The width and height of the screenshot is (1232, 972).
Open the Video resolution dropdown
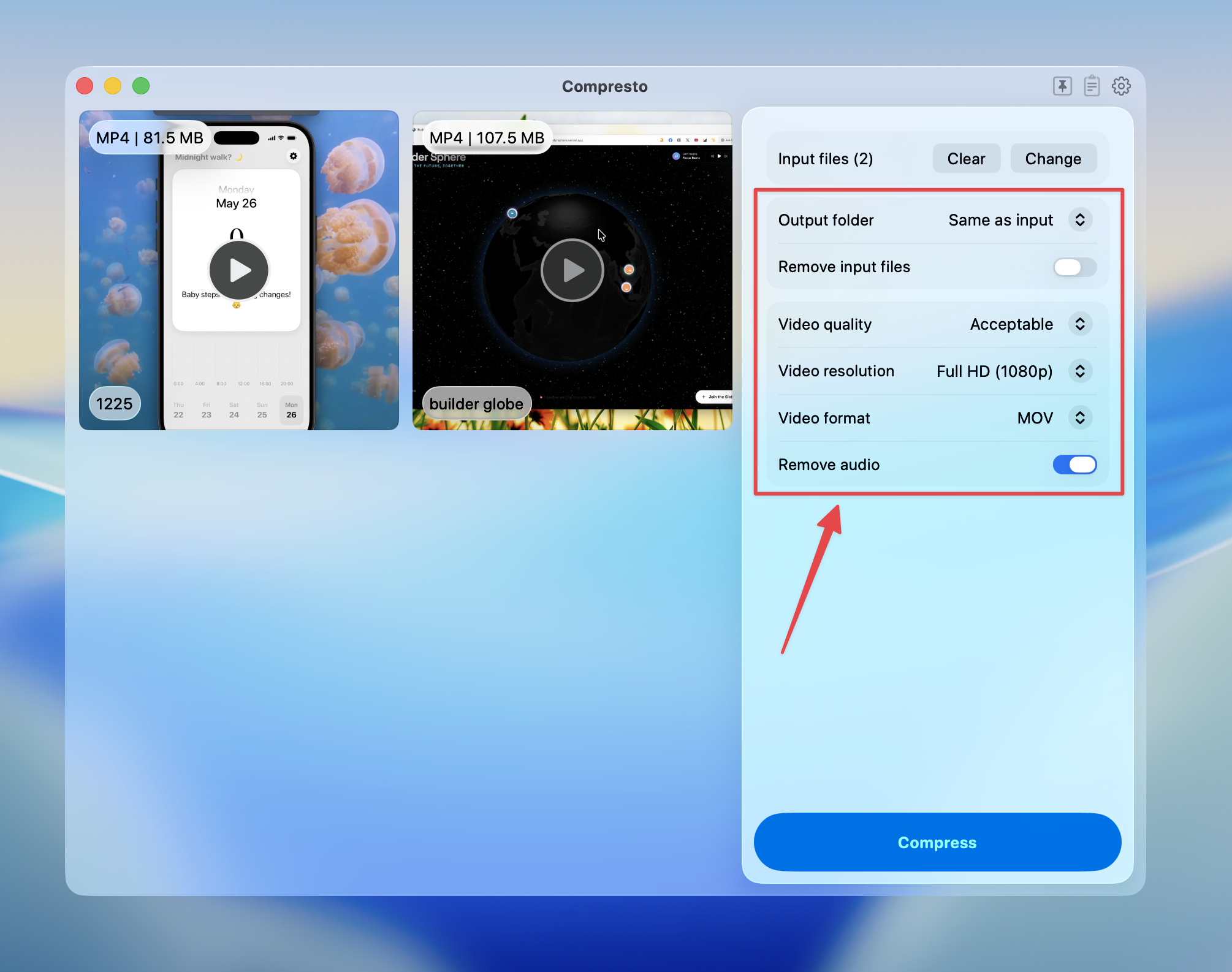1081,371
